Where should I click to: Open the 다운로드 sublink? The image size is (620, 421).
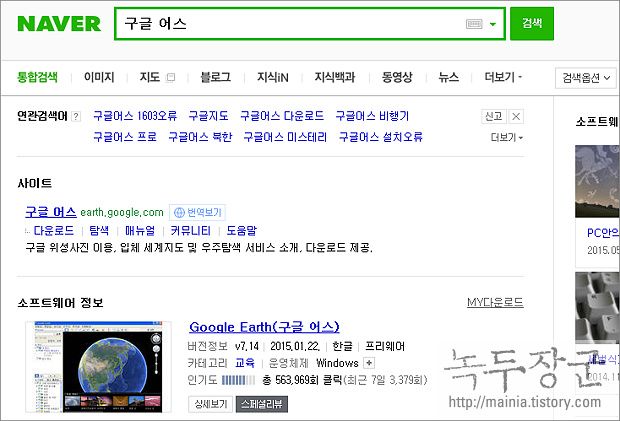click(54, 230)
